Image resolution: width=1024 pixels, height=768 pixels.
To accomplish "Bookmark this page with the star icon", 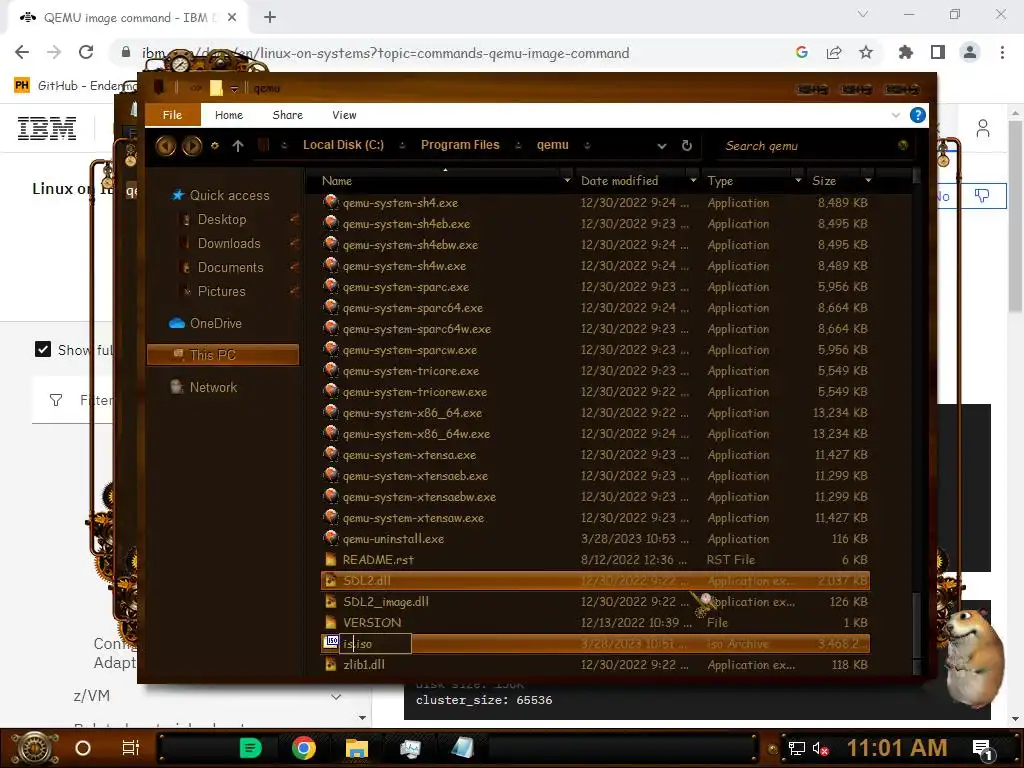I will [865, 52].
